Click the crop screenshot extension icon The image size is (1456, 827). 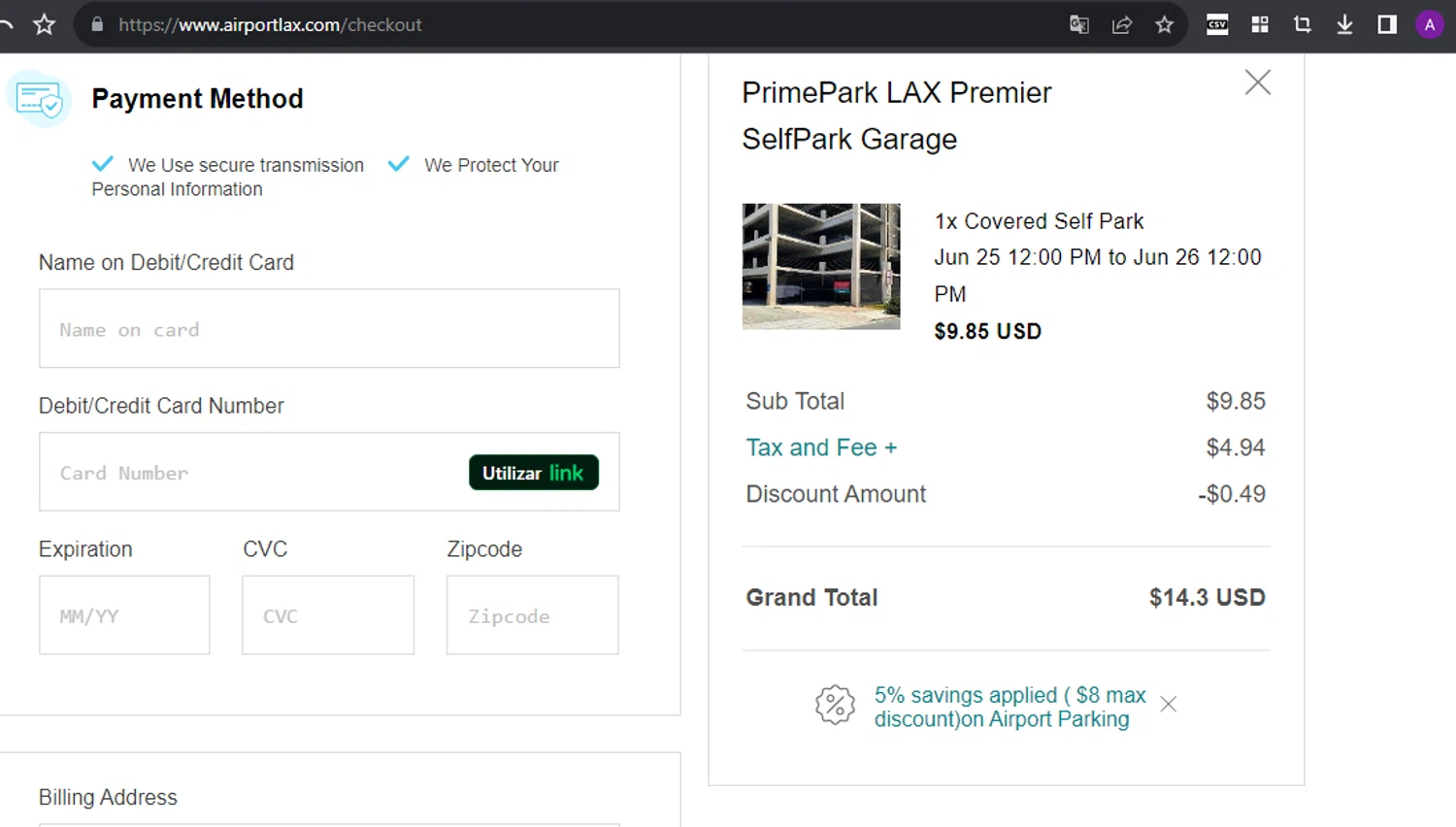(1303, 25)
